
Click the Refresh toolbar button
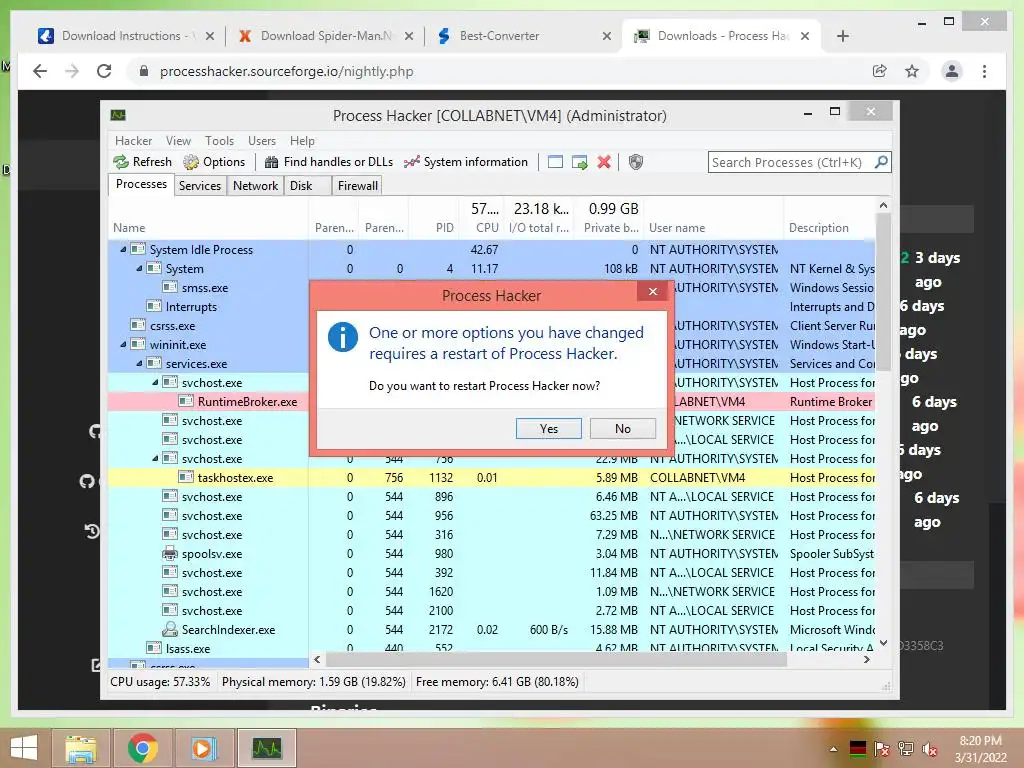click(142, 162)
